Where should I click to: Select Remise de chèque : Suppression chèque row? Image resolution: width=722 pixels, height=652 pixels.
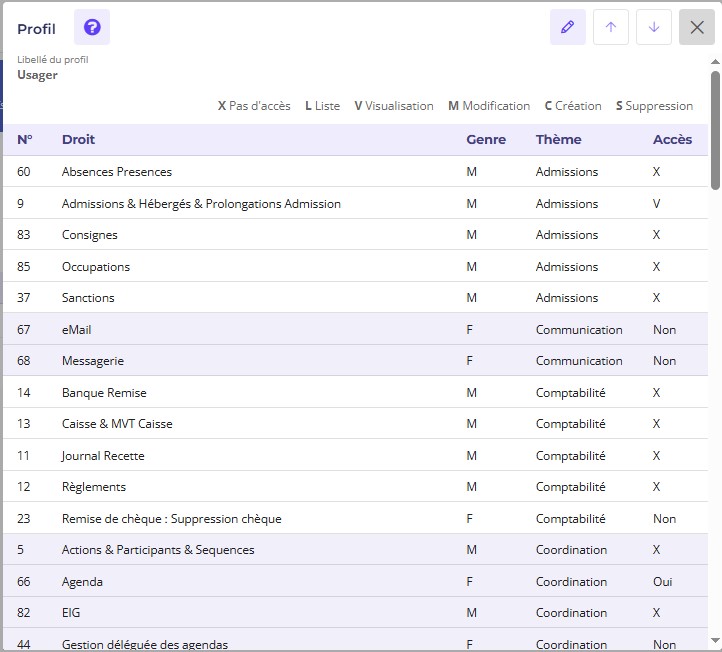click(171, 519)
